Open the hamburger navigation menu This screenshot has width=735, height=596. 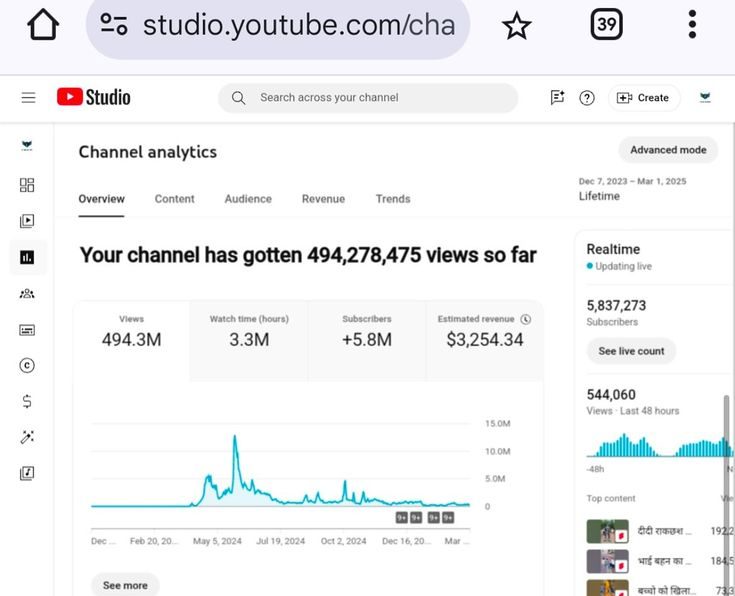coord(29,98)
